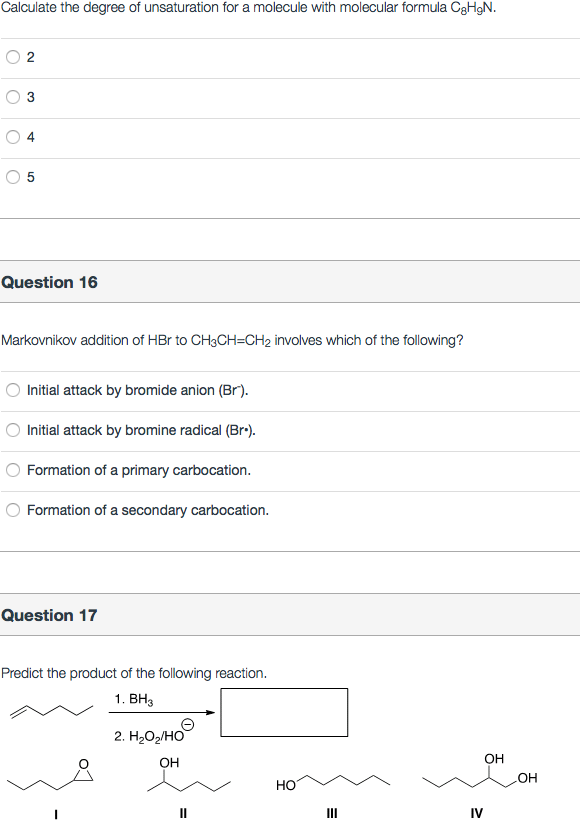580x835 pixels.
Task: Click the terminal alkene starting material structure
Action: coord(50,712)
